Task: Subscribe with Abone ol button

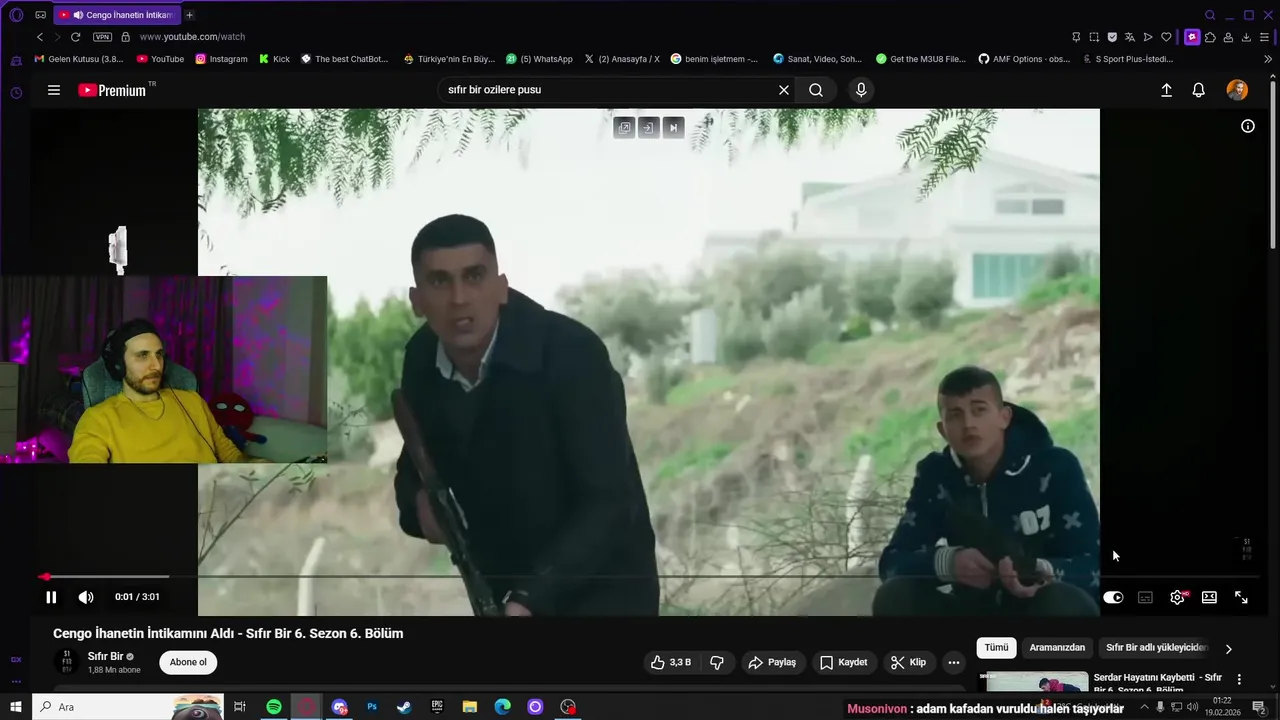Action: pyautogui.click(x=188, y=662)
